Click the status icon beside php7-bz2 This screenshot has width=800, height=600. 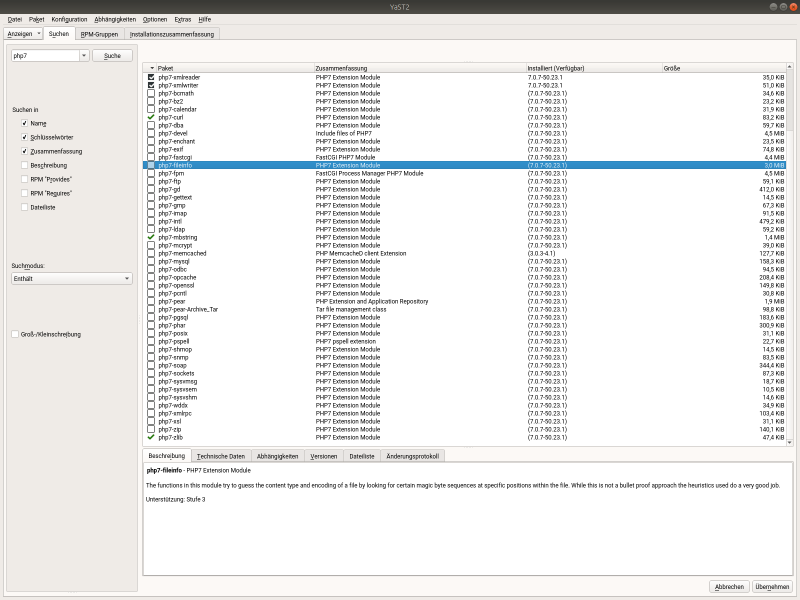[151, 102]
